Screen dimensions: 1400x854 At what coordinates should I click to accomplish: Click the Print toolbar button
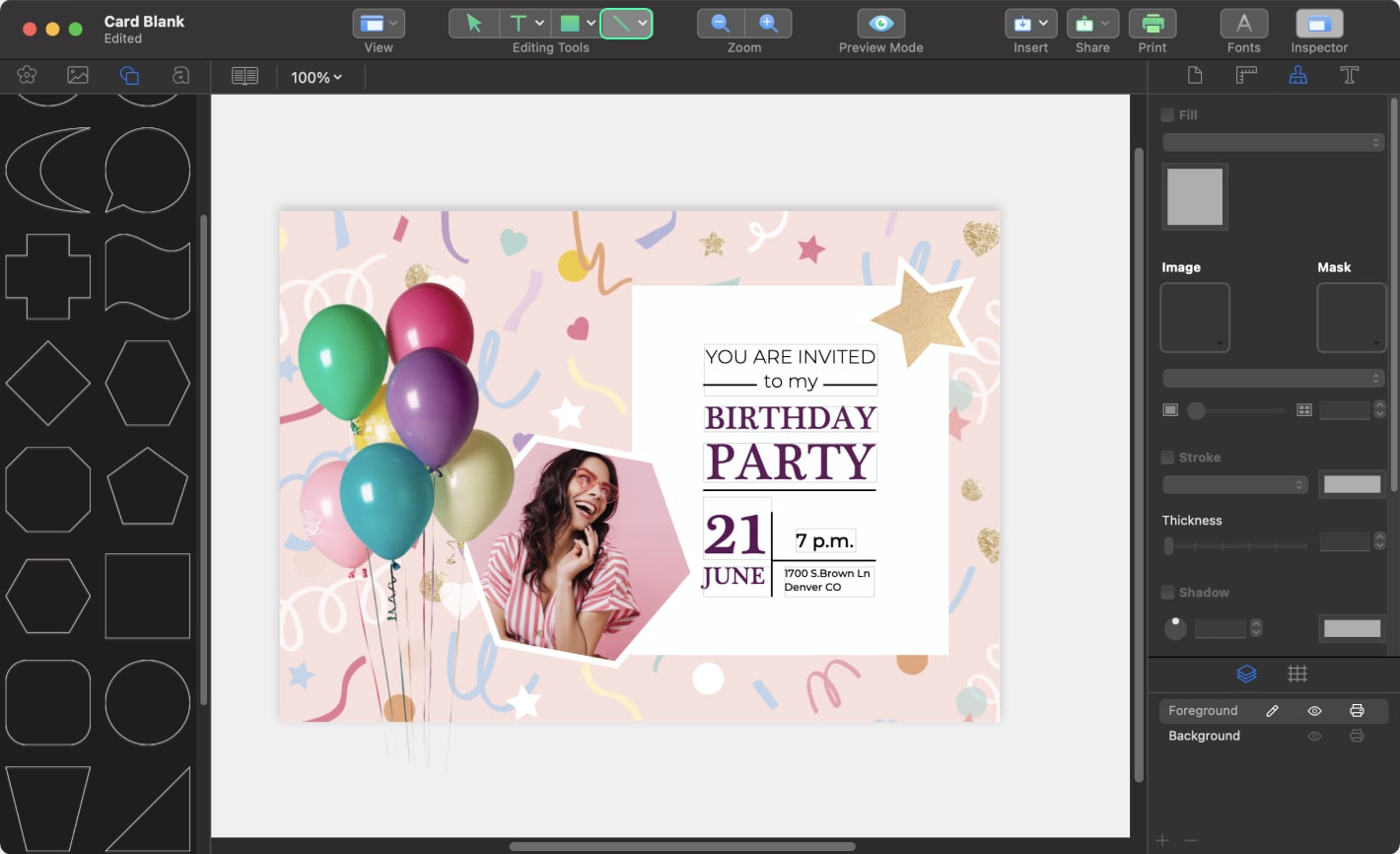tap(1153, 23)
